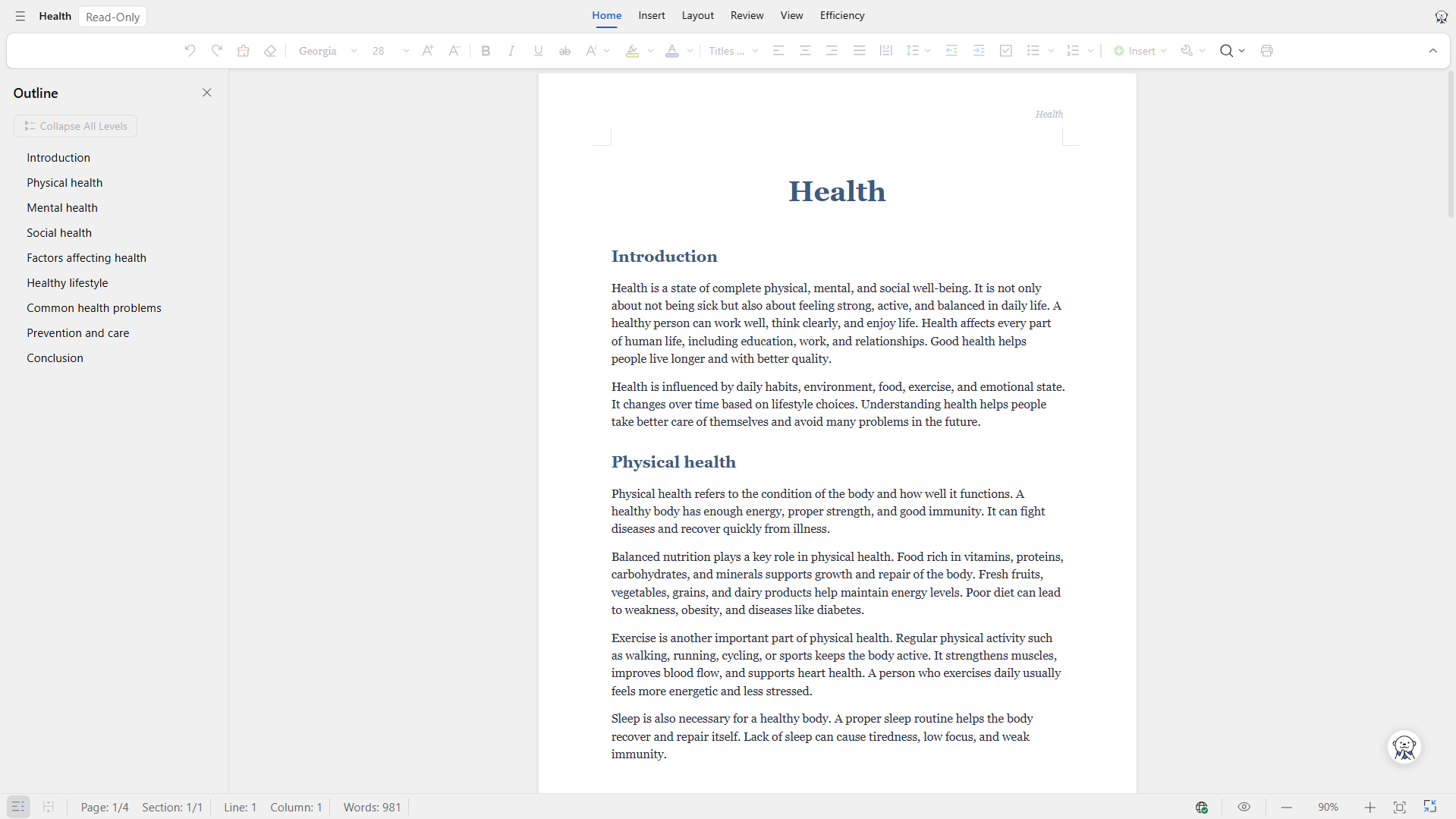This screenshot has width=1456, height=819.
Task: Click the fit-to-page icon
Action: point(1399,807)
